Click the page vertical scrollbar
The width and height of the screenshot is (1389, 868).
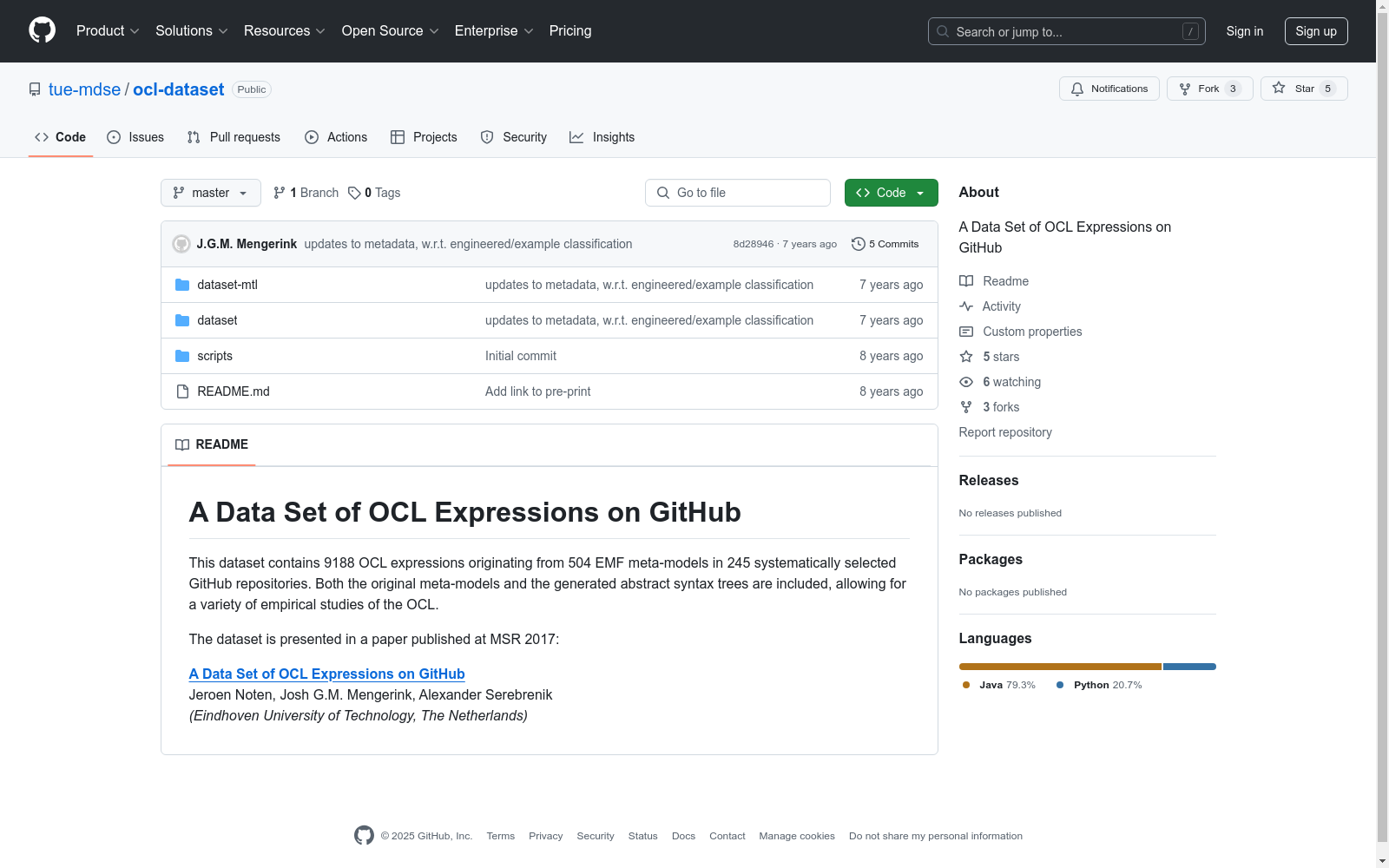coord(1382,434)
